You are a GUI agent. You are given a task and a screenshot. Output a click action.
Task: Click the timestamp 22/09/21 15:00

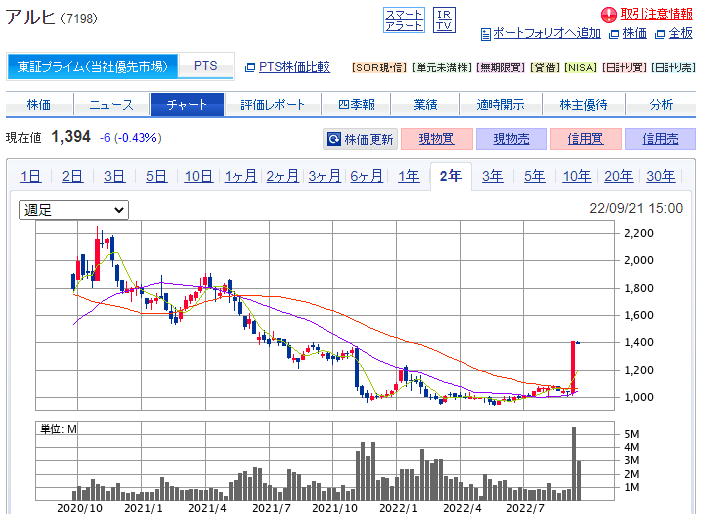tap(636, 208)
